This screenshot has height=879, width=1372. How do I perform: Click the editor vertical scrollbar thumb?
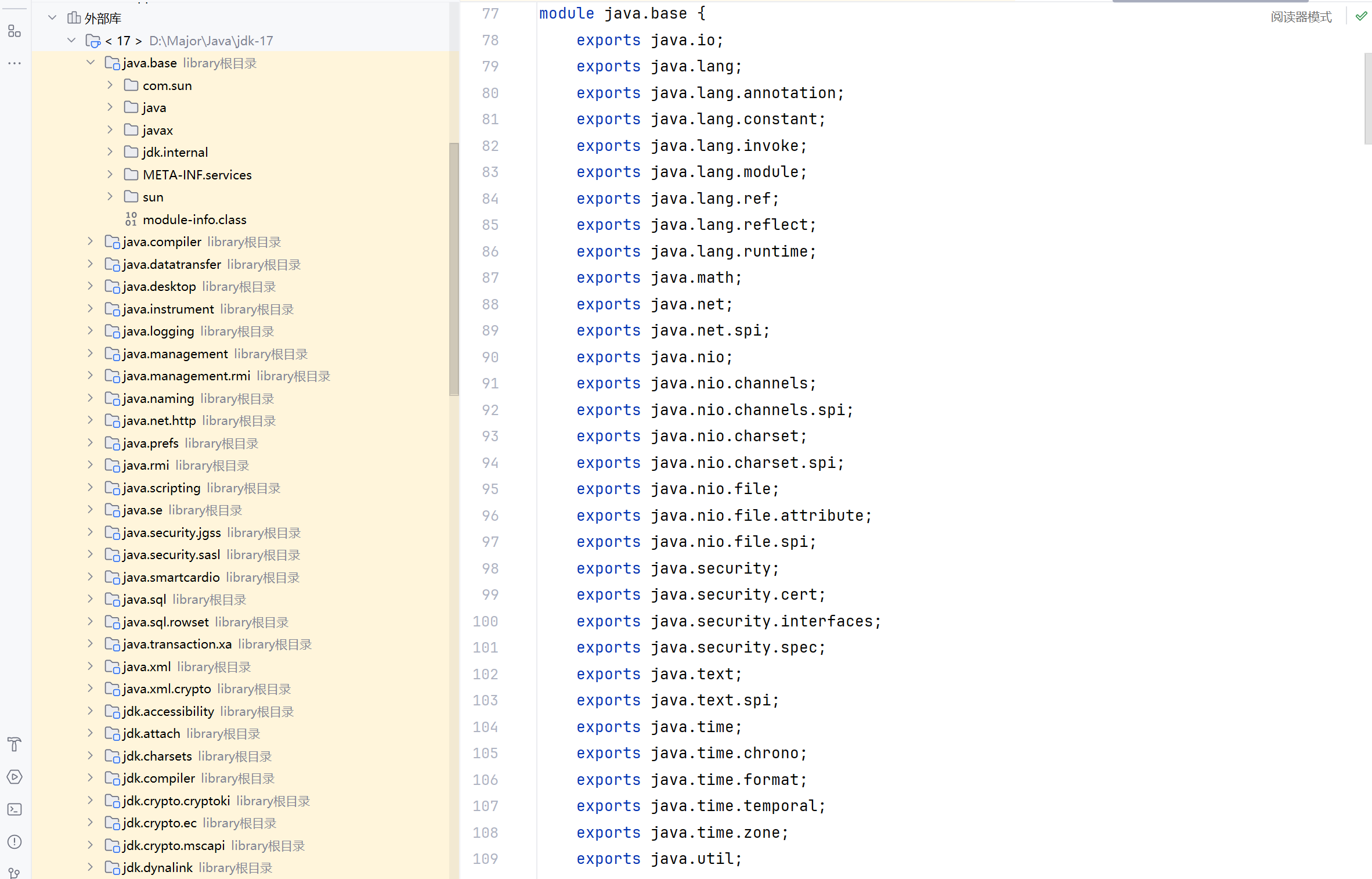(1368, 99)
